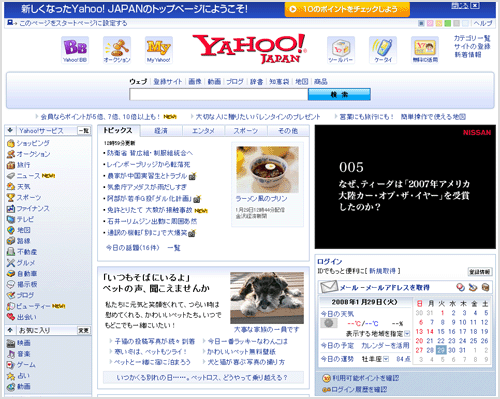The image size is (500, 399).
Task: Select the pink page theme color swatch
Action: pyautogui.click(x=430, y=23)
